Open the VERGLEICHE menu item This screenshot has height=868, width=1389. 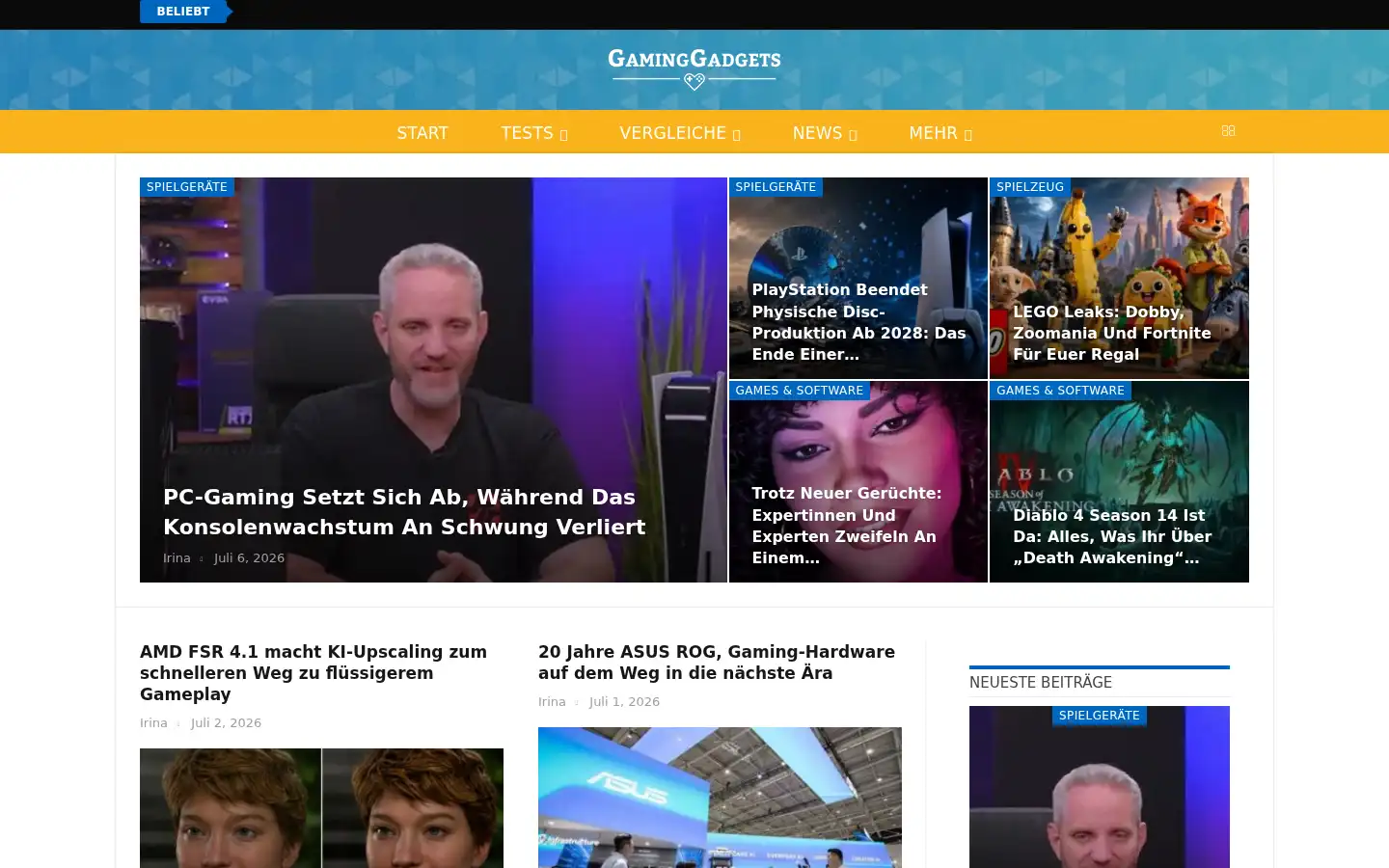tap(672, 133)
